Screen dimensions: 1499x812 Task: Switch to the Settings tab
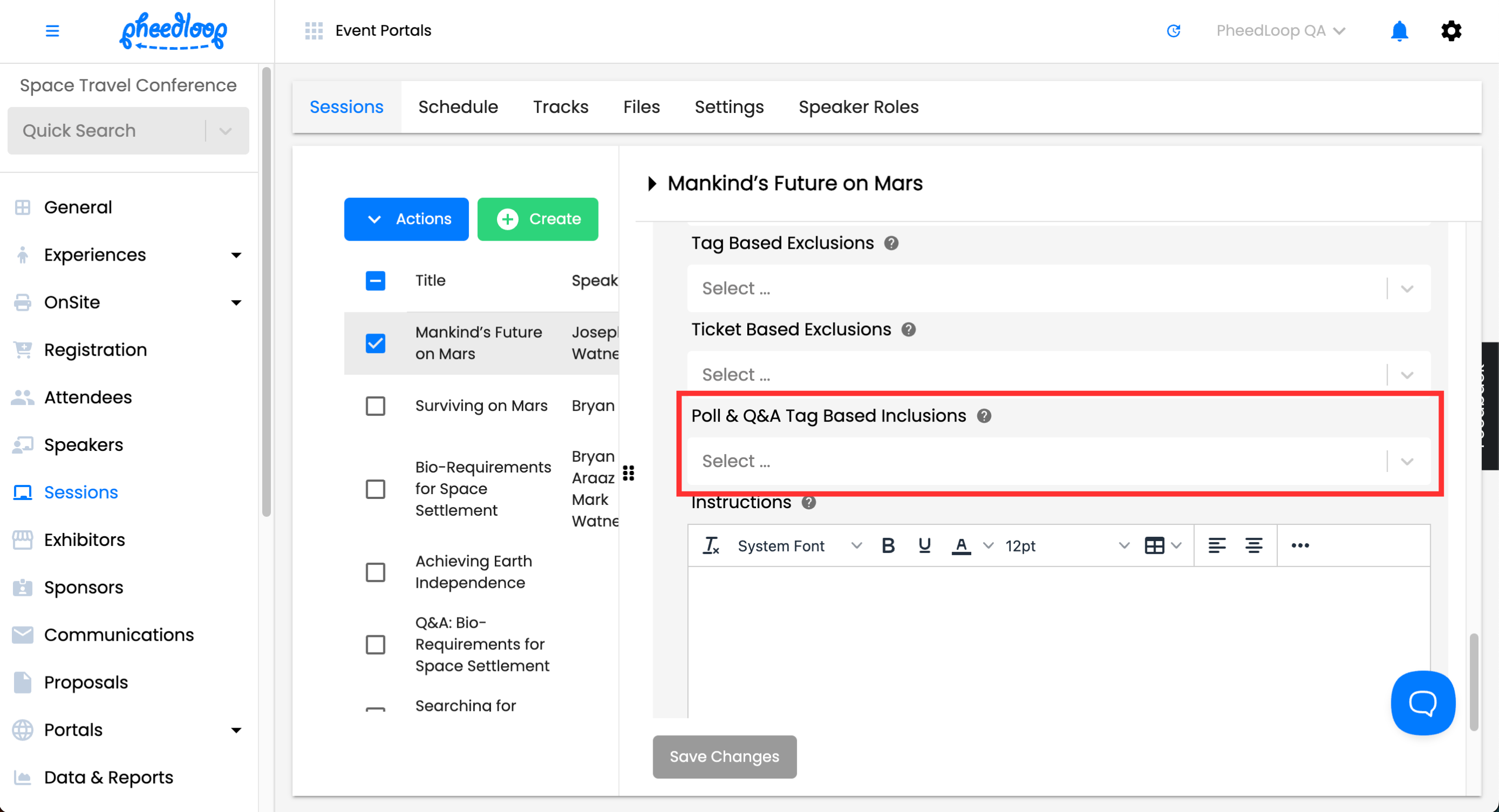point(728,107)
